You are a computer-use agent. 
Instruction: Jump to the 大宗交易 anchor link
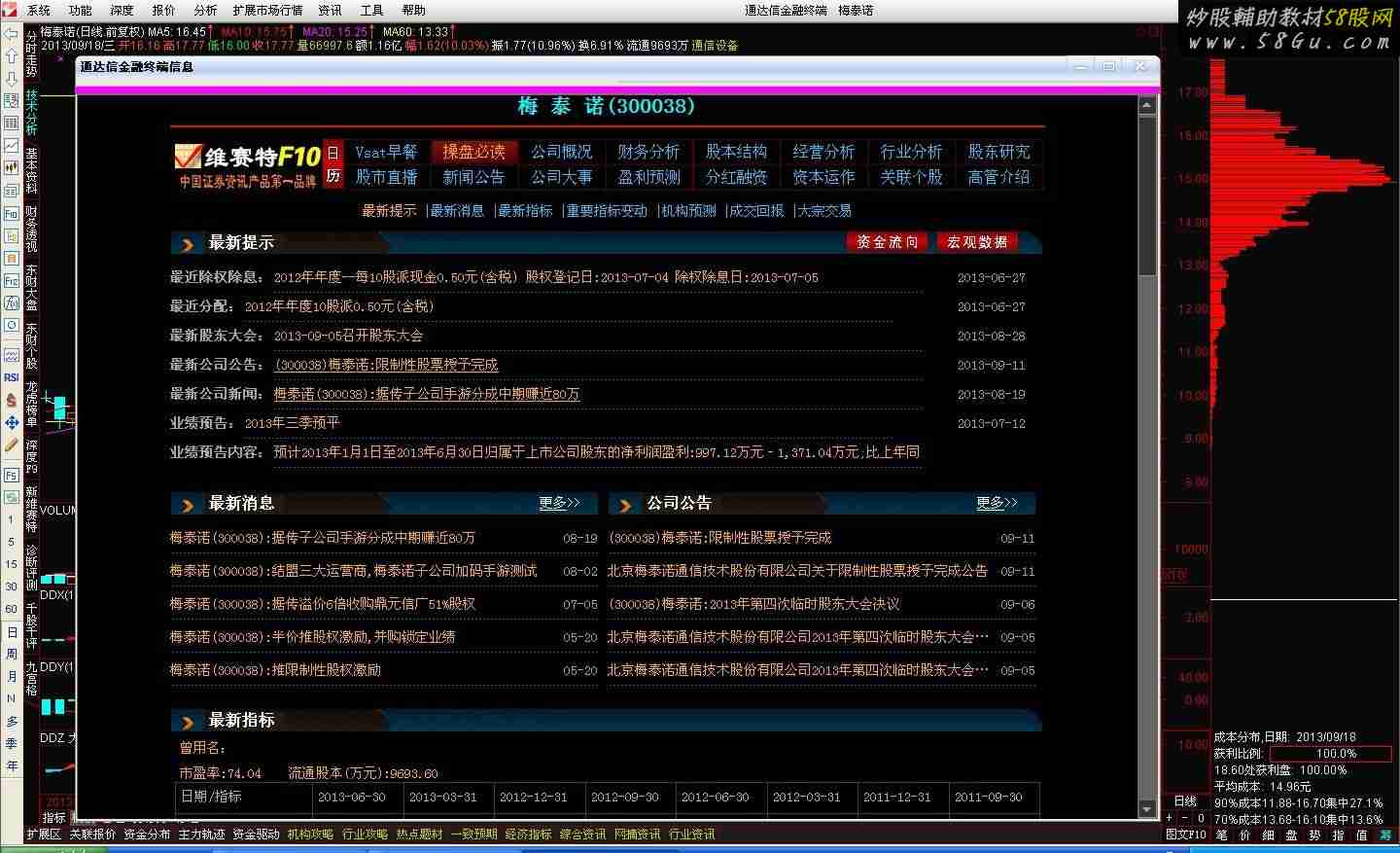click(x=824, y=210)
